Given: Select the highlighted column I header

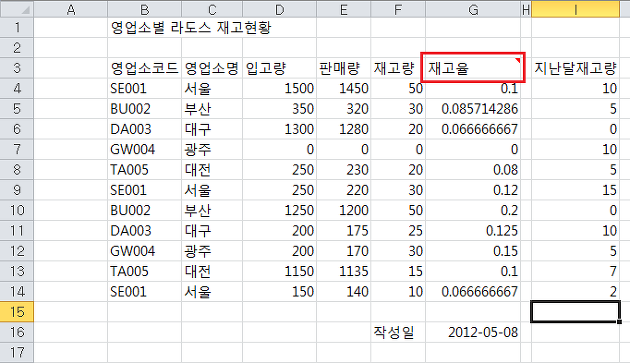Looking at the screenshot, I should click(575, 9).
